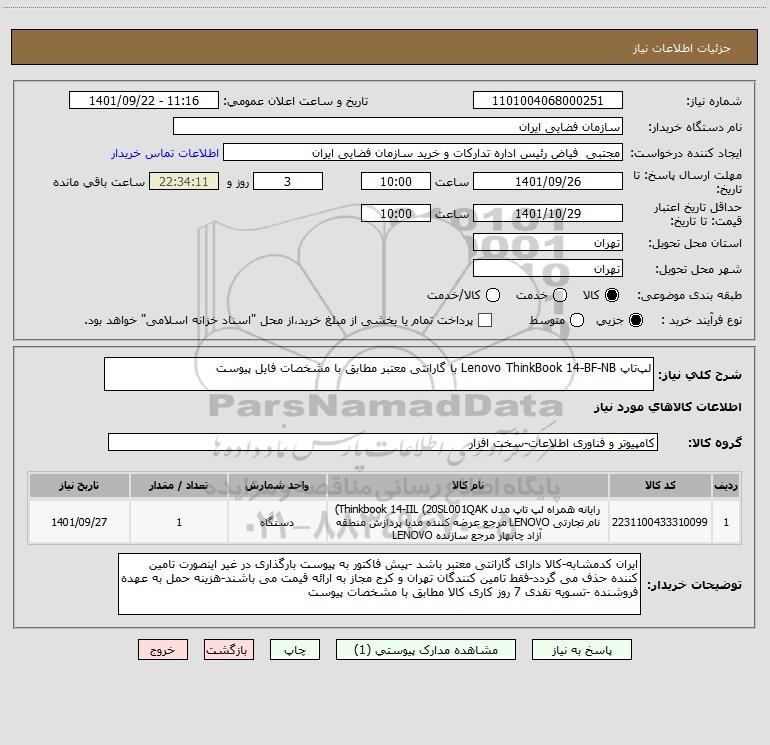Click the تعداد / مقدار column header
The image size is (770, 745).
[x=179, y=485]
